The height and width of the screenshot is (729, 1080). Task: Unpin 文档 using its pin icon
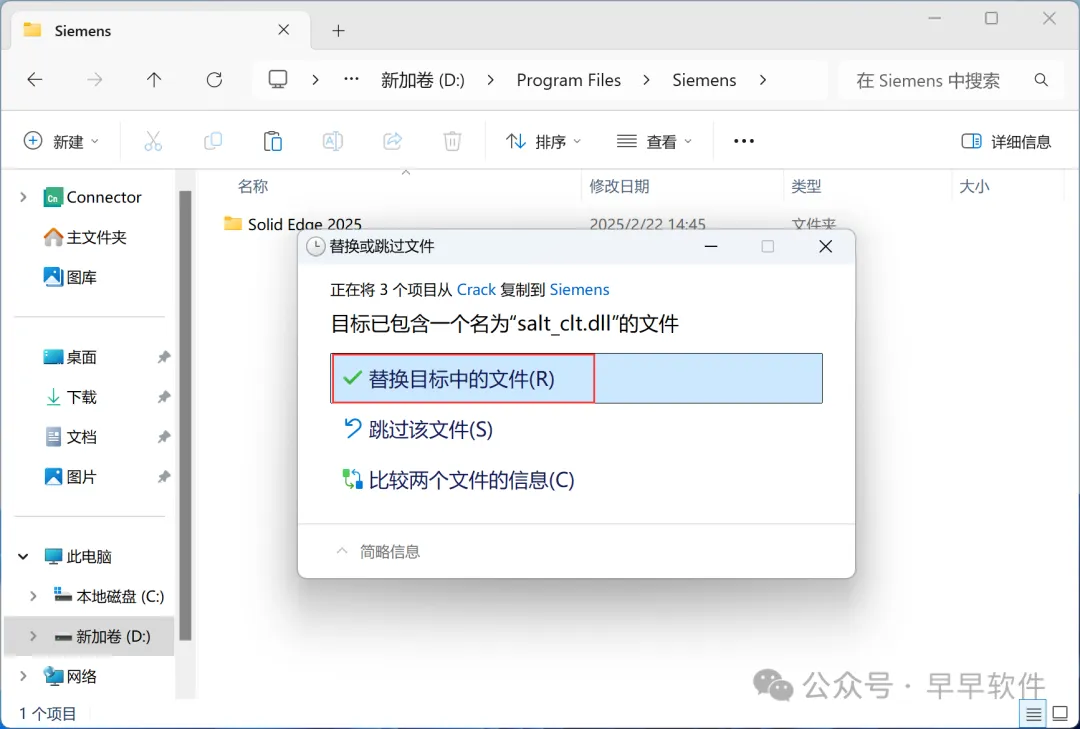tap(163, 437)
